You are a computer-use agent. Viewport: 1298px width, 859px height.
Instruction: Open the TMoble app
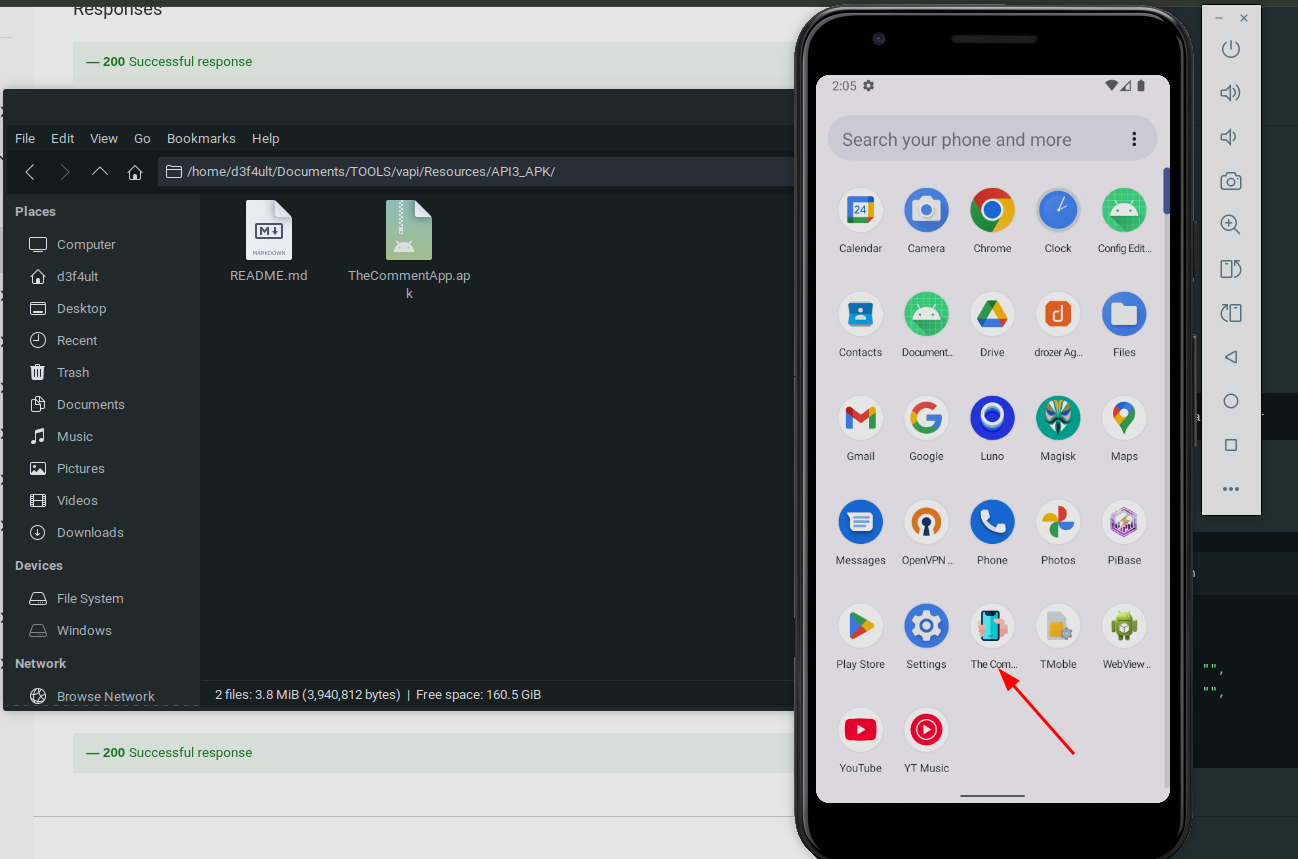tap(1058, 627)
